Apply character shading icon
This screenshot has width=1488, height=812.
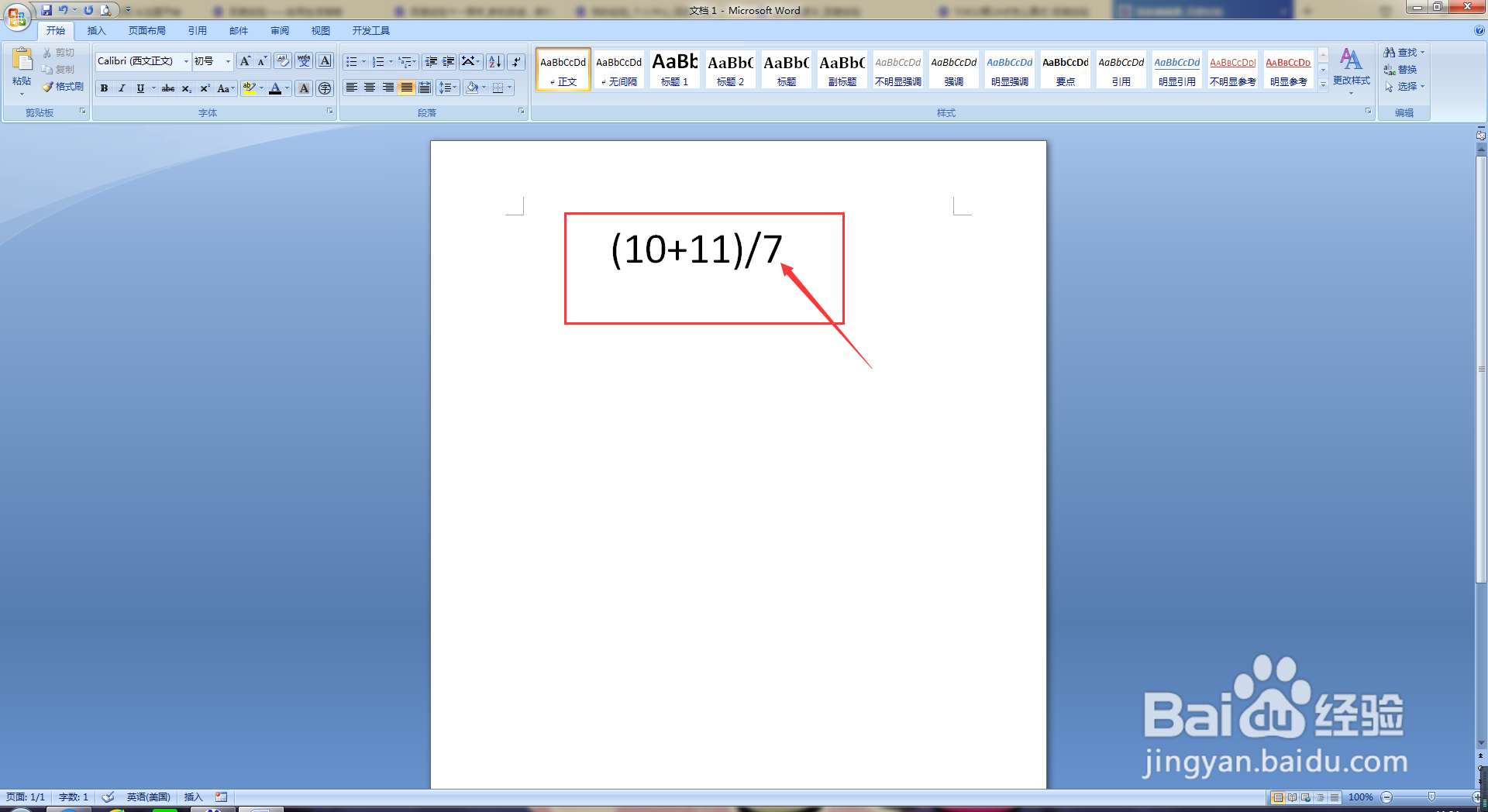tap(305, 88)
